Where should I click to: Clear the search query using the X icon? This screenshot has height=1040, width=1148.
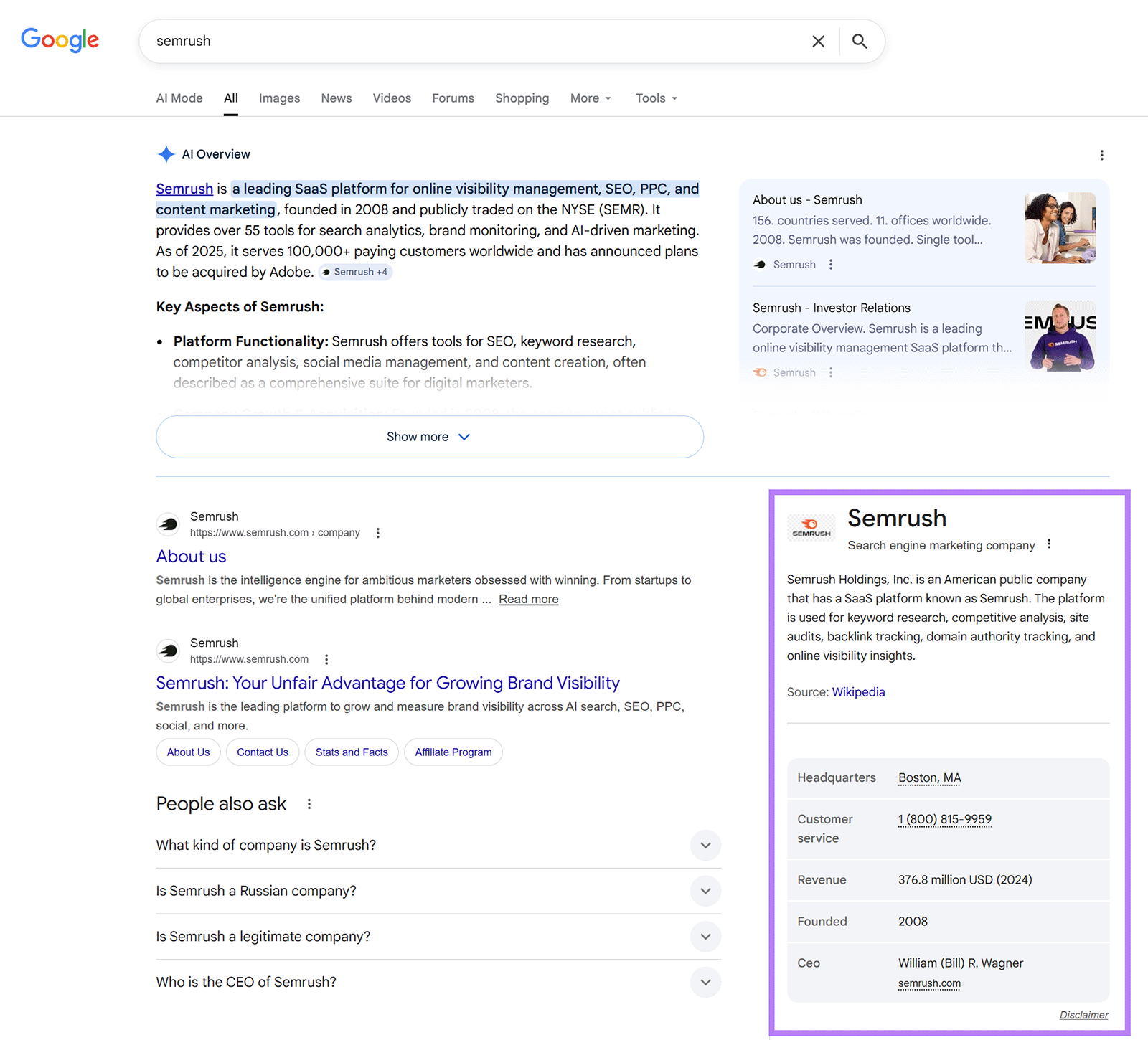click(x=818, y=41)
